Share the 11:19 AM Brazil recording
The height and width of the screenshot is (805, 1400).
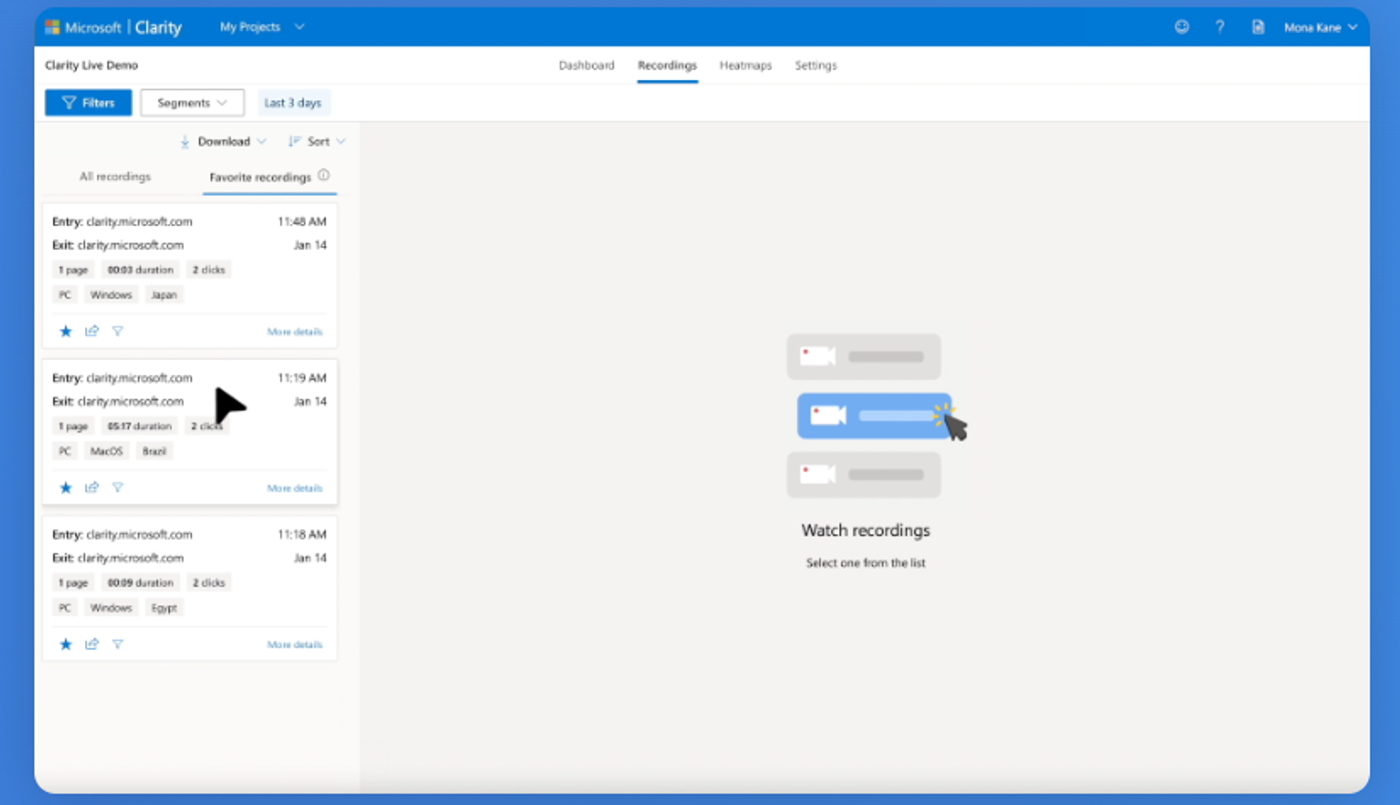92,488
